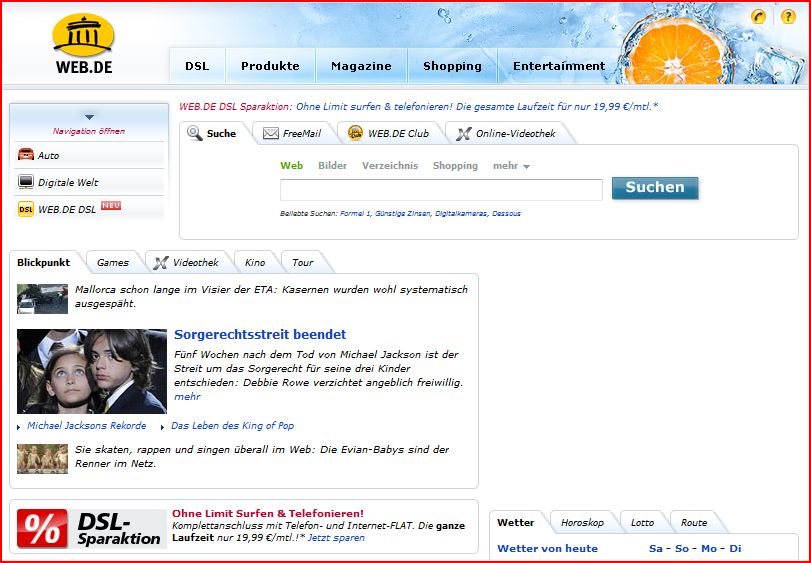Open the Produkte main menu
The height and width of the screenshot is (563, 811).
(x=270, y=66)
